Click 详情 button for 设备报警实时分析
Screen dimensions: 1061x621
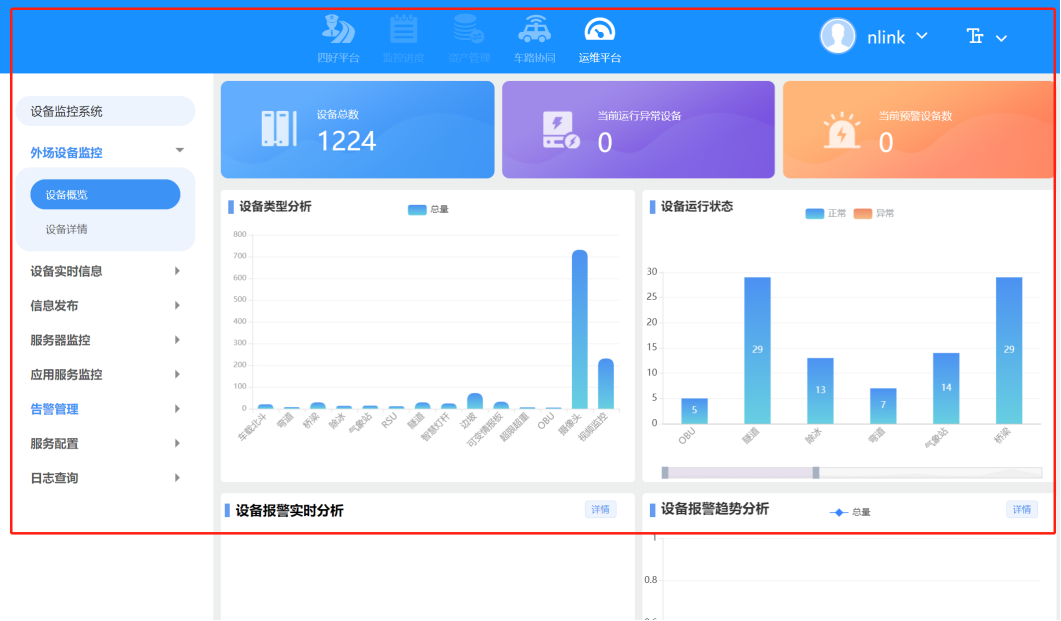tap(600, 509)
